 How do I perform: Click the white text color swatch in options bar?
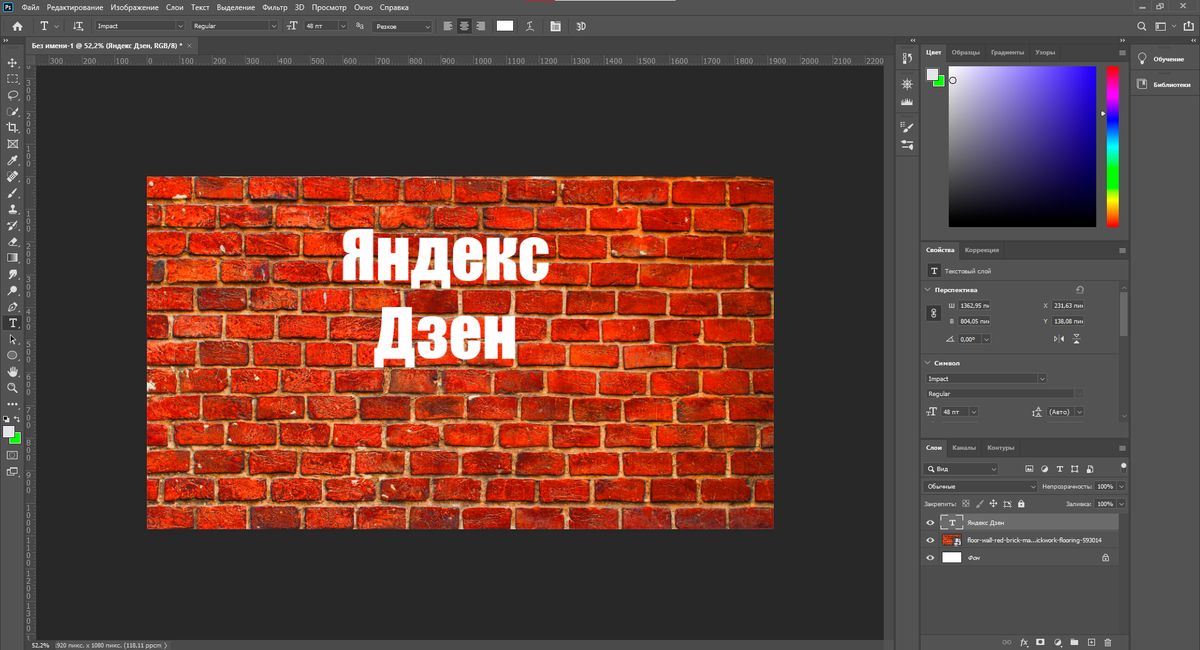tap(505, 26)
